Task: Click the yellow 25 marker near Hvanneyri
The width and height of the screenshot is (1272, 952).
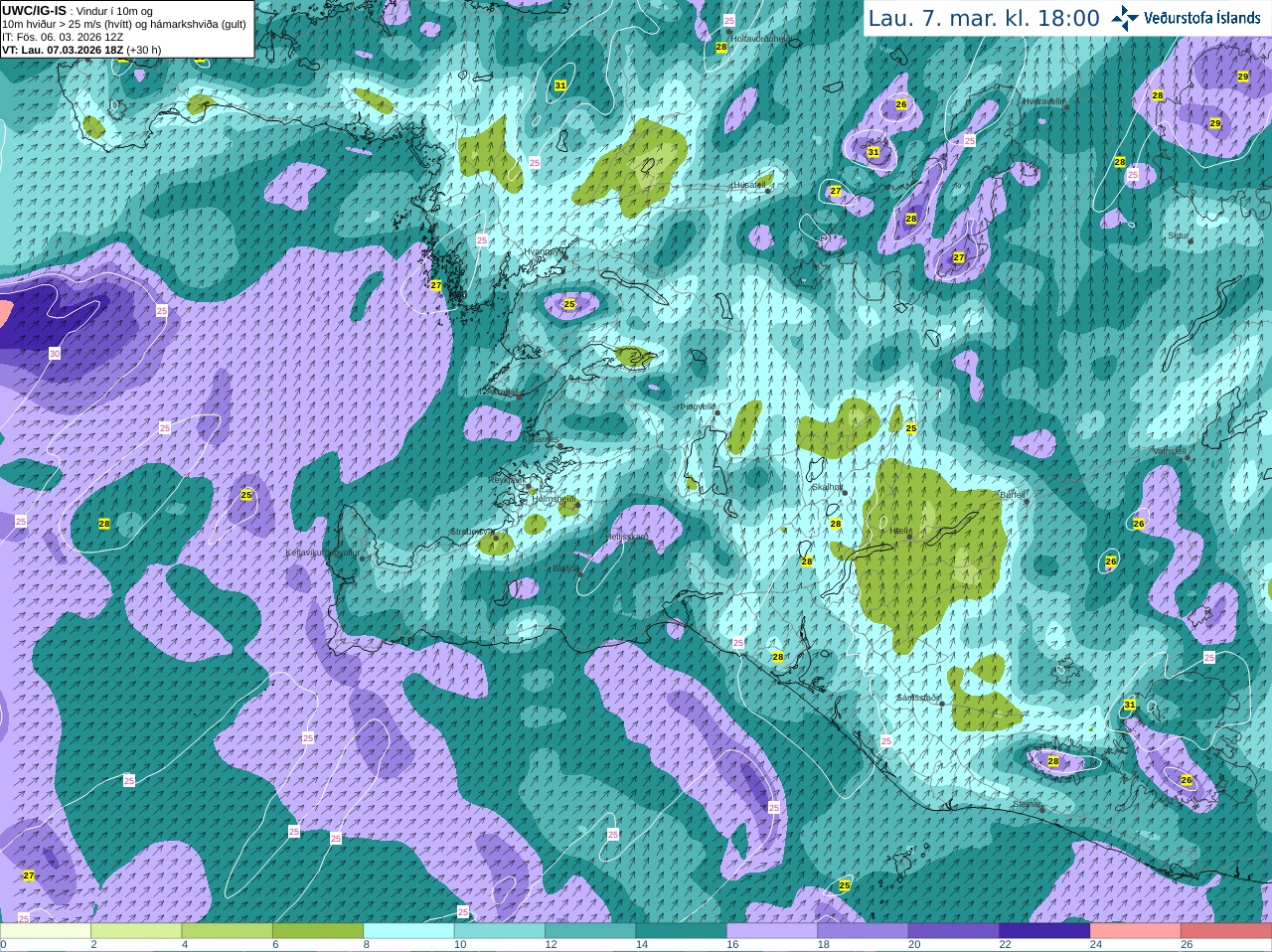Action: pyautogui.click(x=569, y=304)
